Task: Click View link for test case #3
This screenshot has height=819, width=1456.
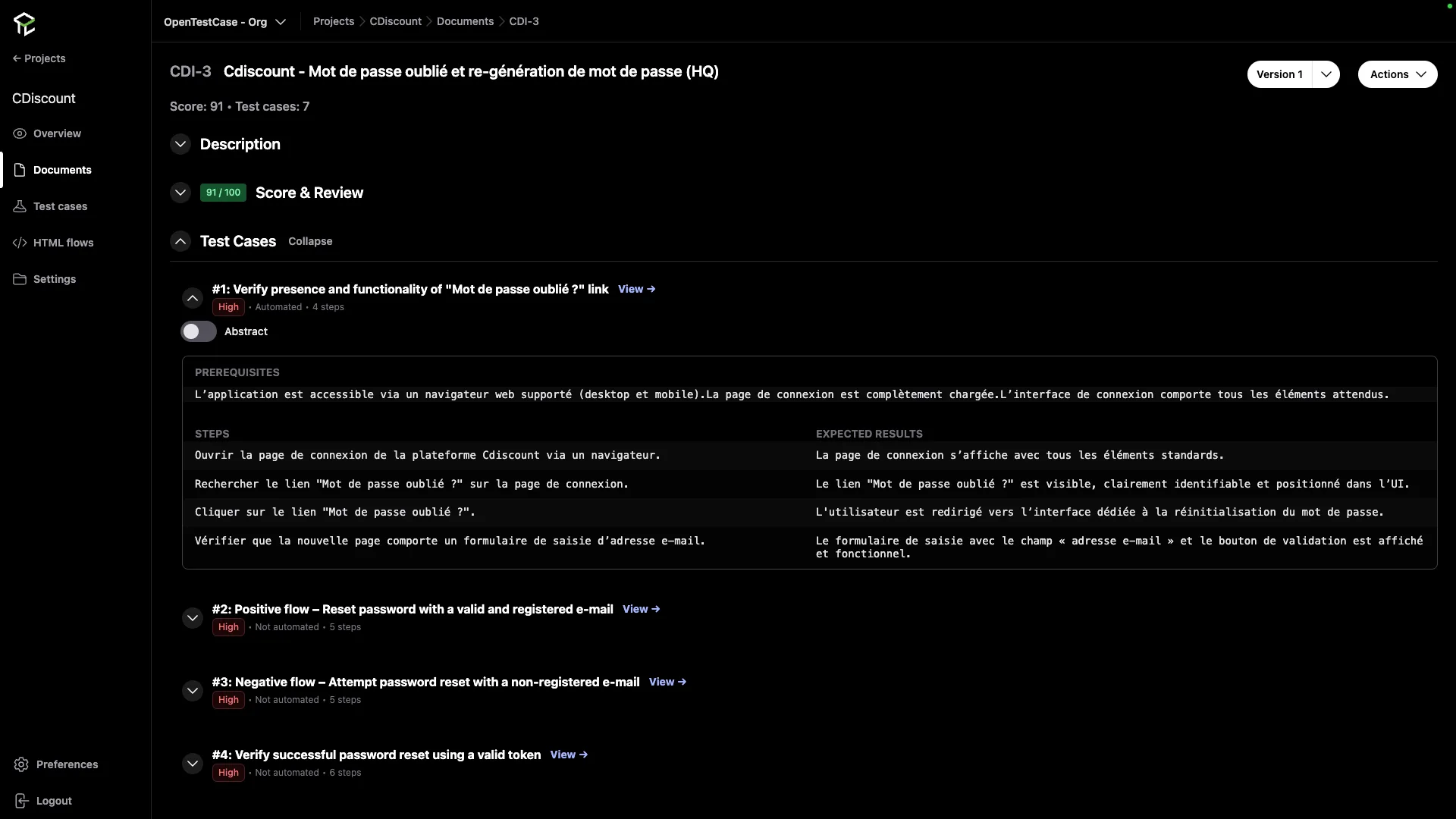Action: click(668, 682)
